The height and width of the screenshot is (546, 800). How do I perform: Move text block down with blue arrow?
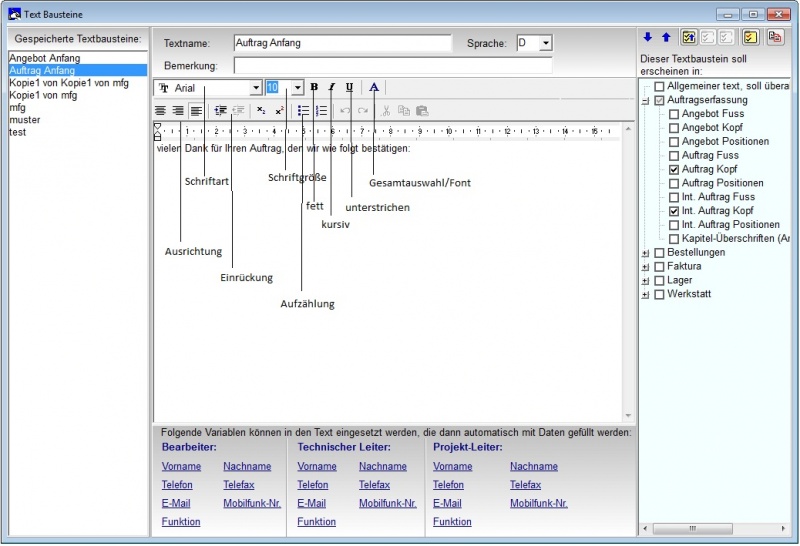(648, 37)
